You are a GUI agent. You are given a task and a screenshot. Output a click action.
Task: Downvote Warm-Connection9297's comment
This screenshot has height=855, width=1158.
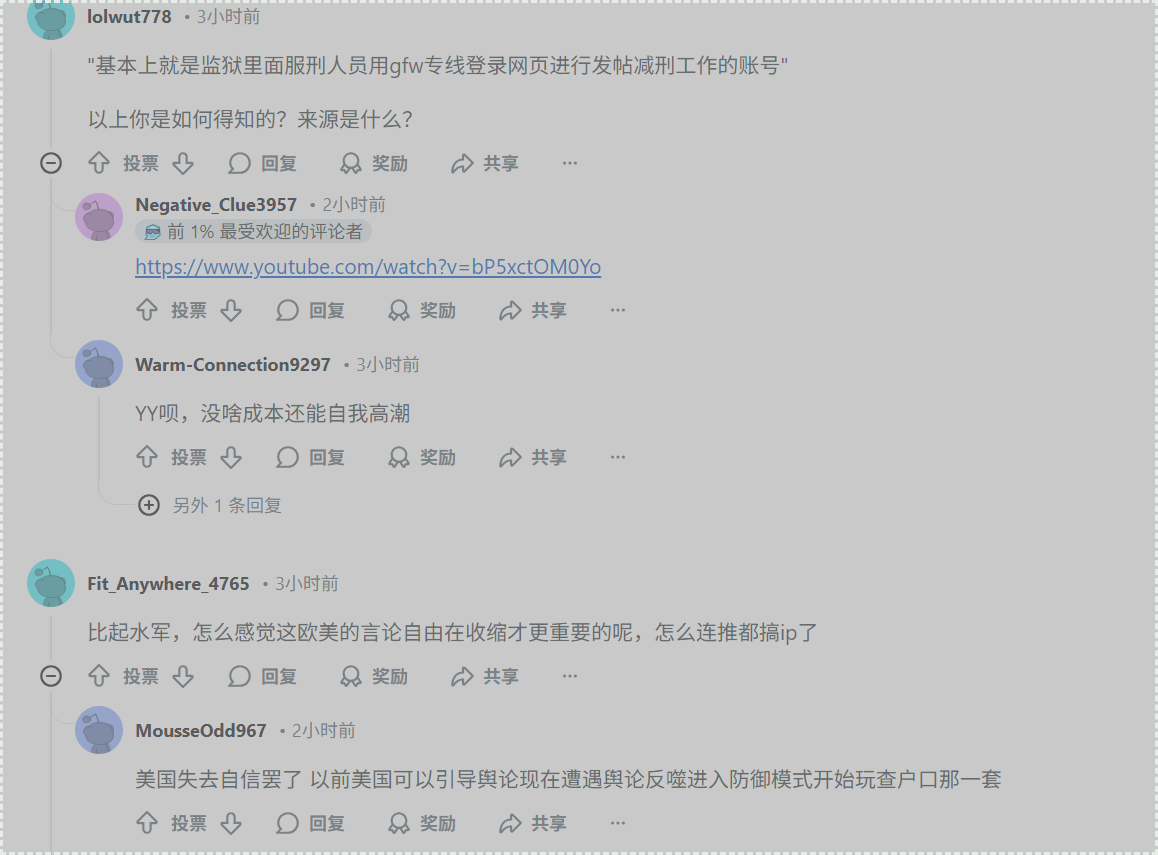231,457
